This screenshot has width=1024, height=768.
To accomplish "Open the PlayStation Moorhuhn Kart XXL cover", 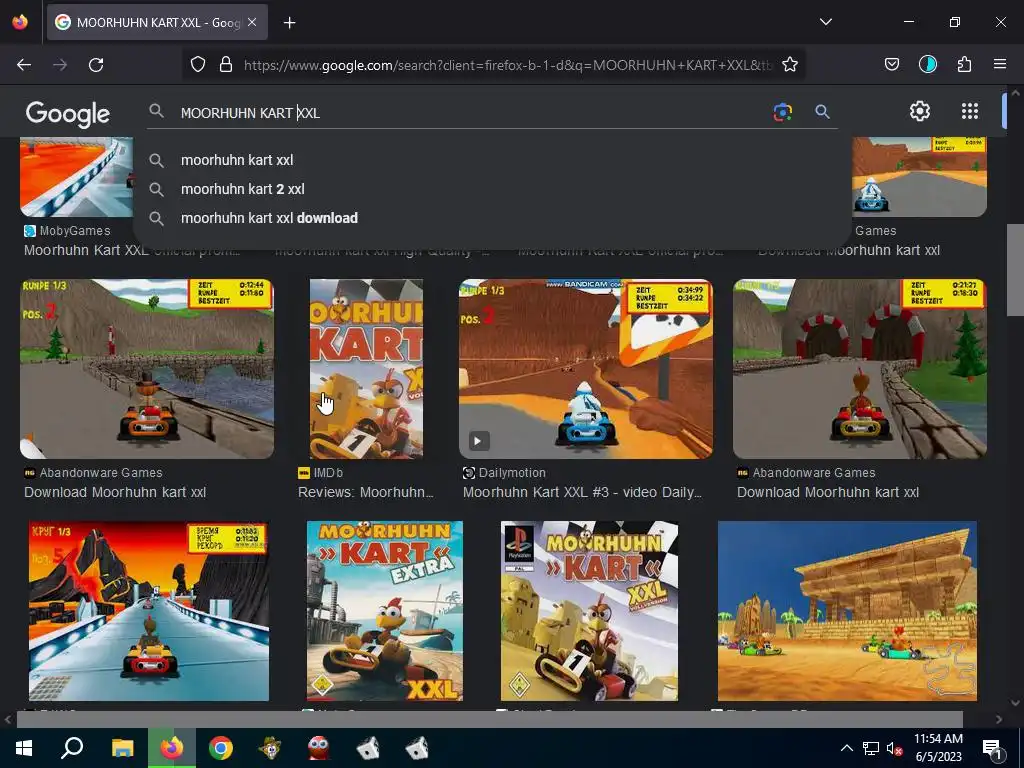I will 589,611.
